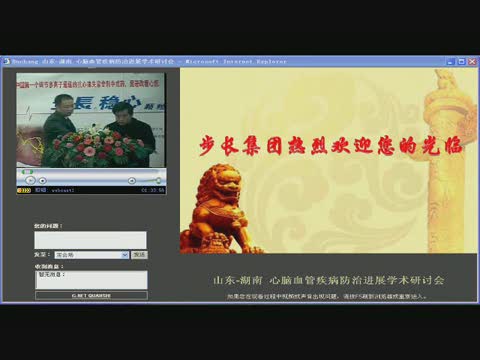This screenshot has width=480, height=360.
Task: Click the video showing two men speaking
Action: pyautogui.click(x=91, y=120)
